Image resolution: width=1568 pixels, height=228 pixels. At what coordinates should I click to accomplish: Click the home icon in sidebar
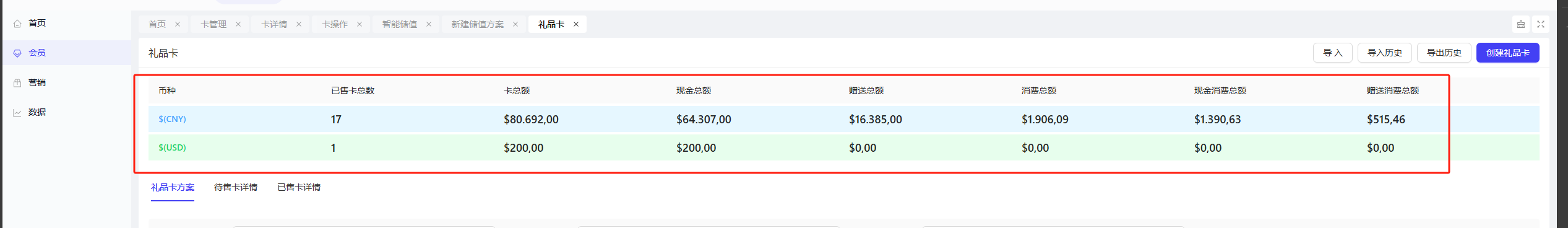pyautogui.click(x=17, y=24)
